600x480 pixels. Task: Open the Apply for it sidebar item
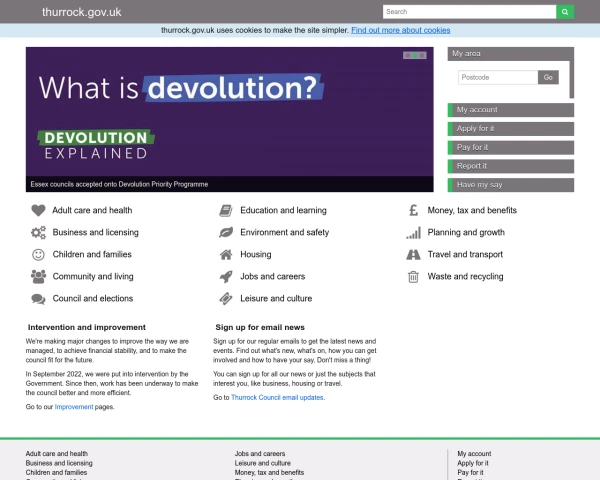tap(511, 129)
